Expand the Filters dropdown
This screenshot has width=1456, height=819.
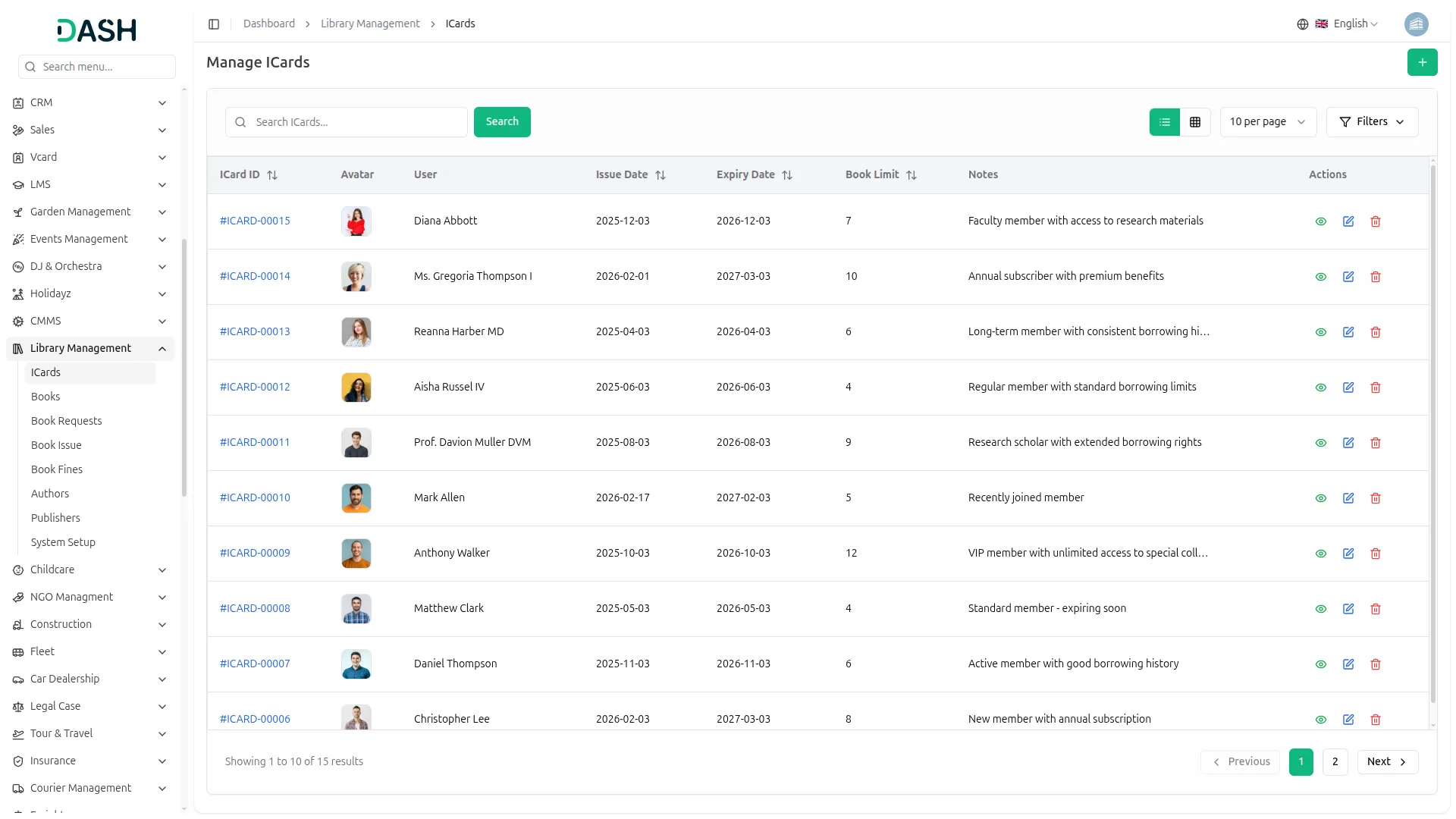[x=1372, y=122]
